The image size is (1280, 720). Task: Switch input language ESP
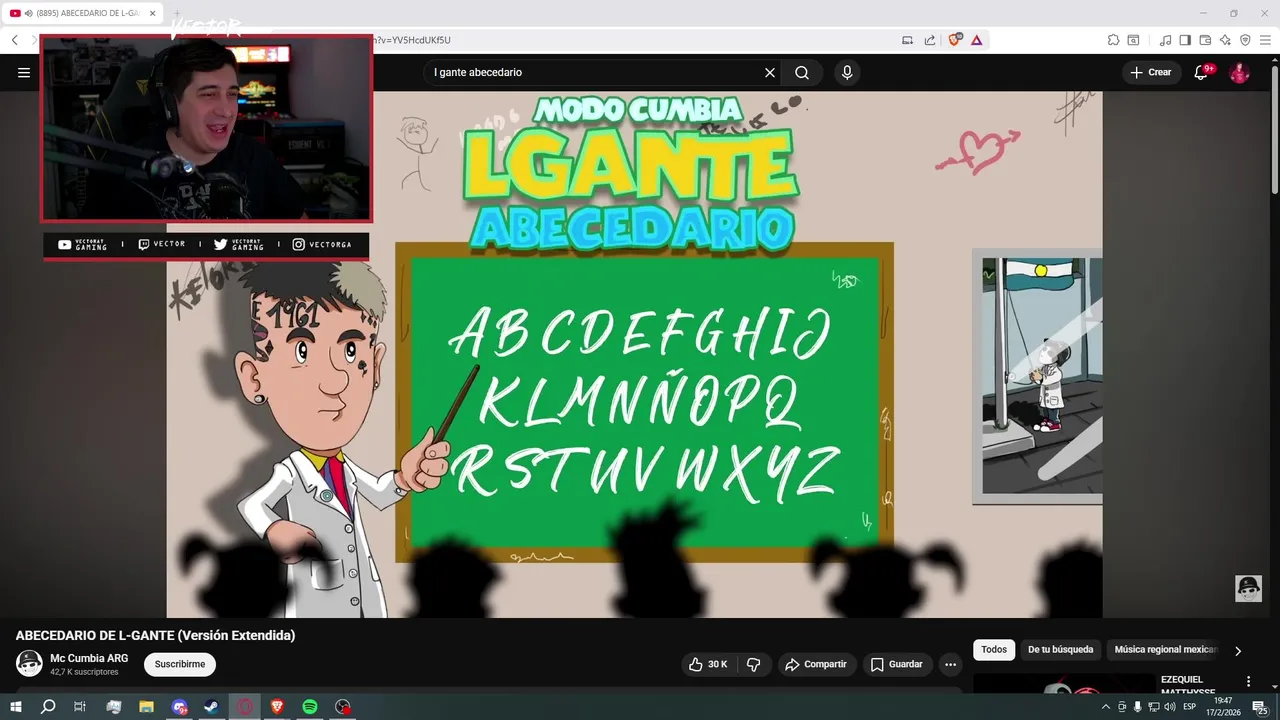tap(1190, 707)
